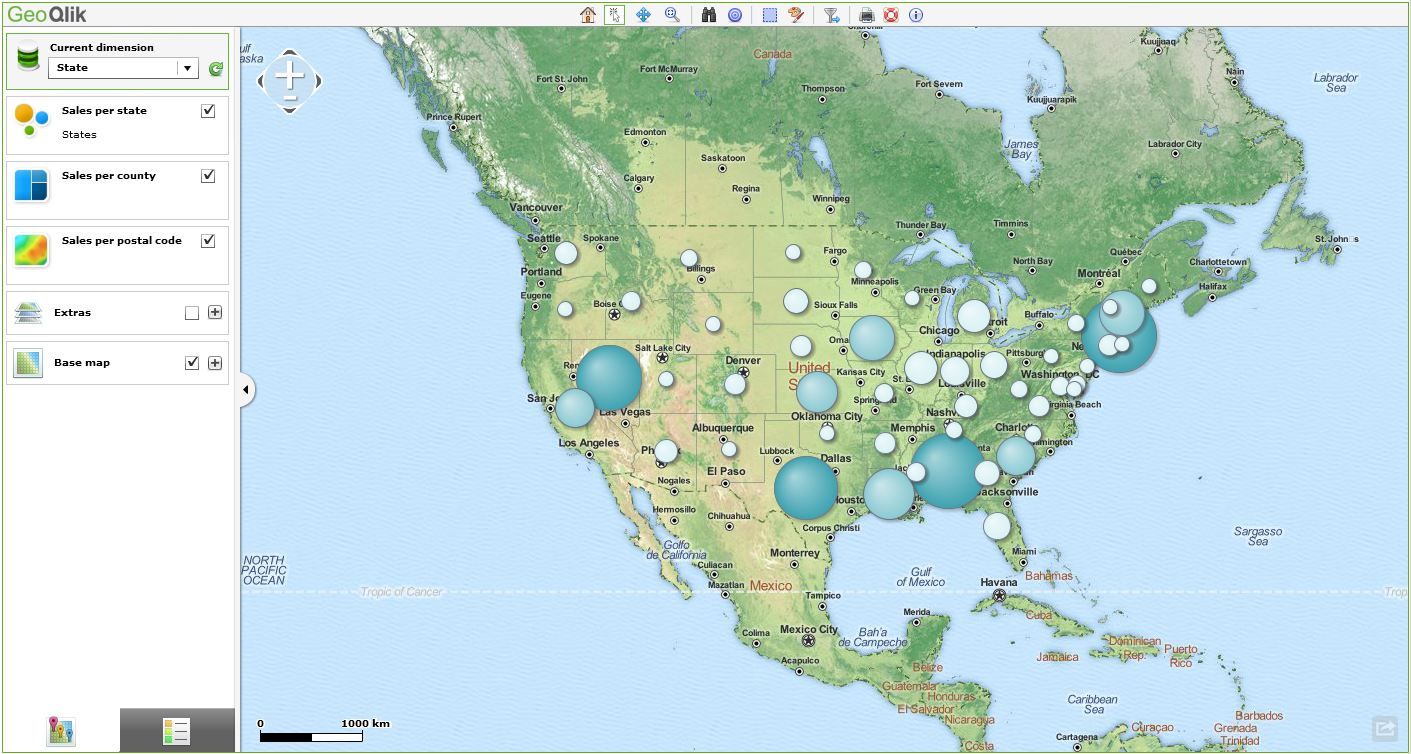Screen dimensions: 1411x754
Task: Open the binoculars search tool
Action: point(709,14)
